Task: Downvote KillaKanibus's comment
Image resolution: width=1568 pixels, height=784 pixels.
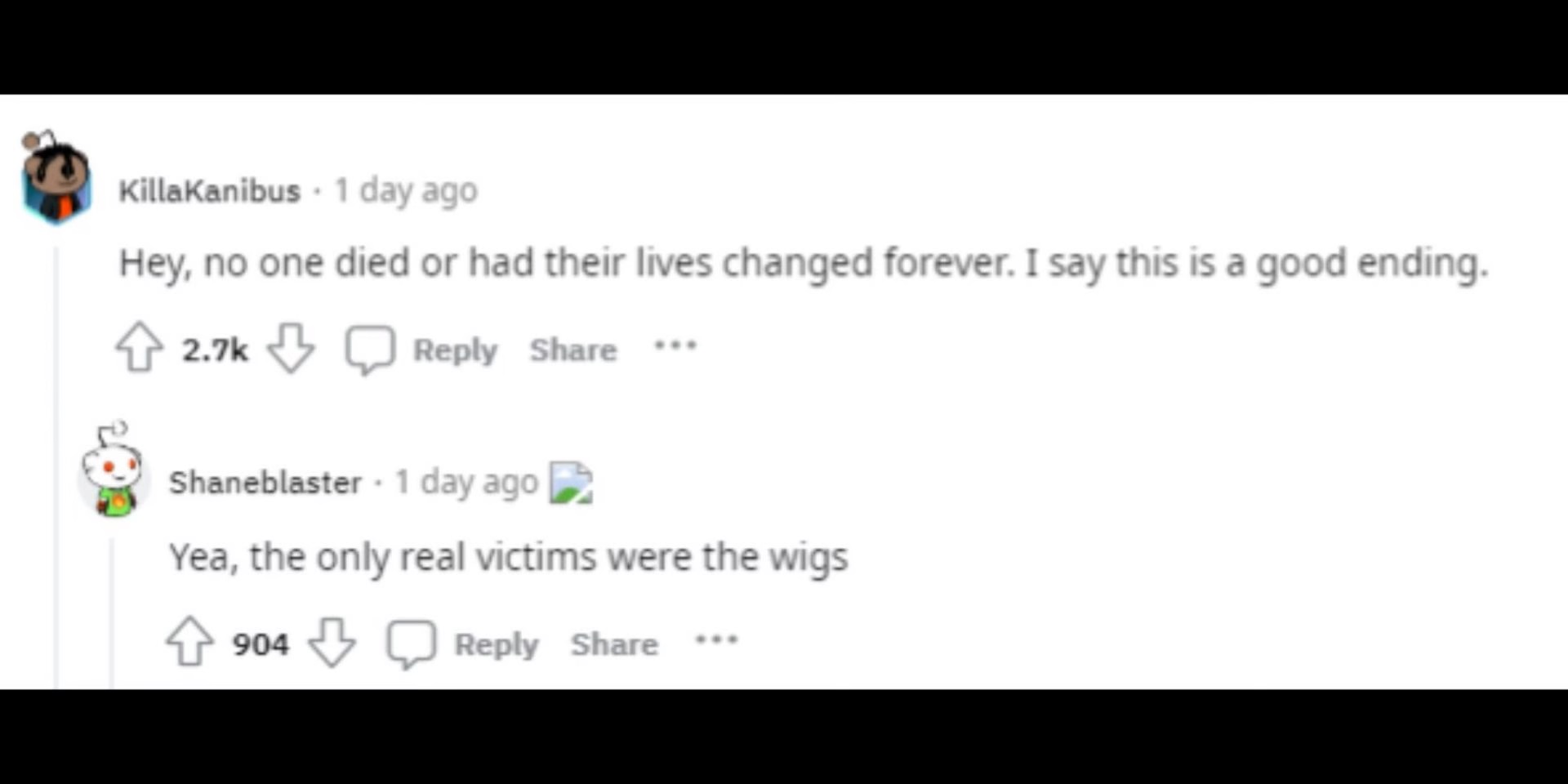Action: (x=291, y=347)
